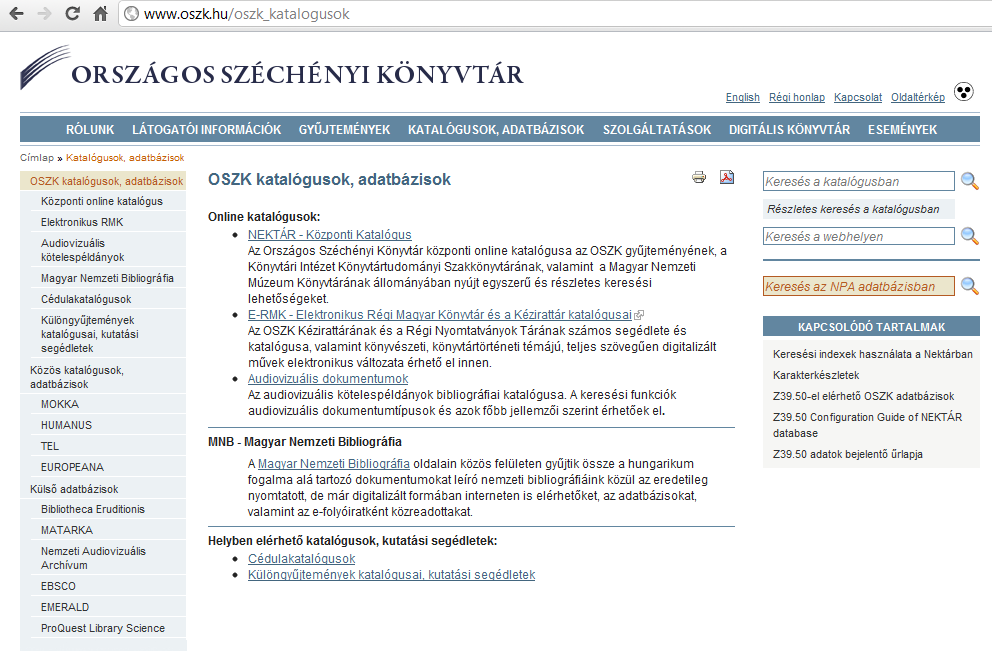Image resolution: width=992 pixels, height=651 pixels.
Task: Go to DIGITÁLIS KÖNYVTÁR in the navigation
Action: [790, 130]
